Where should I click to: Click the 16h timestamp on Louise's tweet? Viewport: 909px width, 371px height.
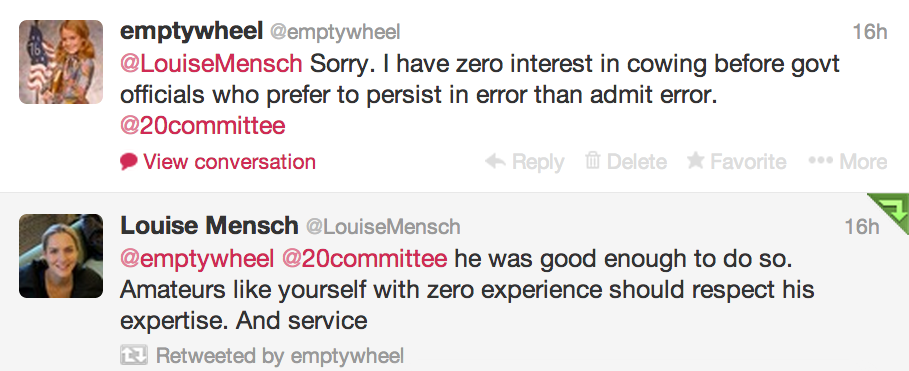[861, 227]
